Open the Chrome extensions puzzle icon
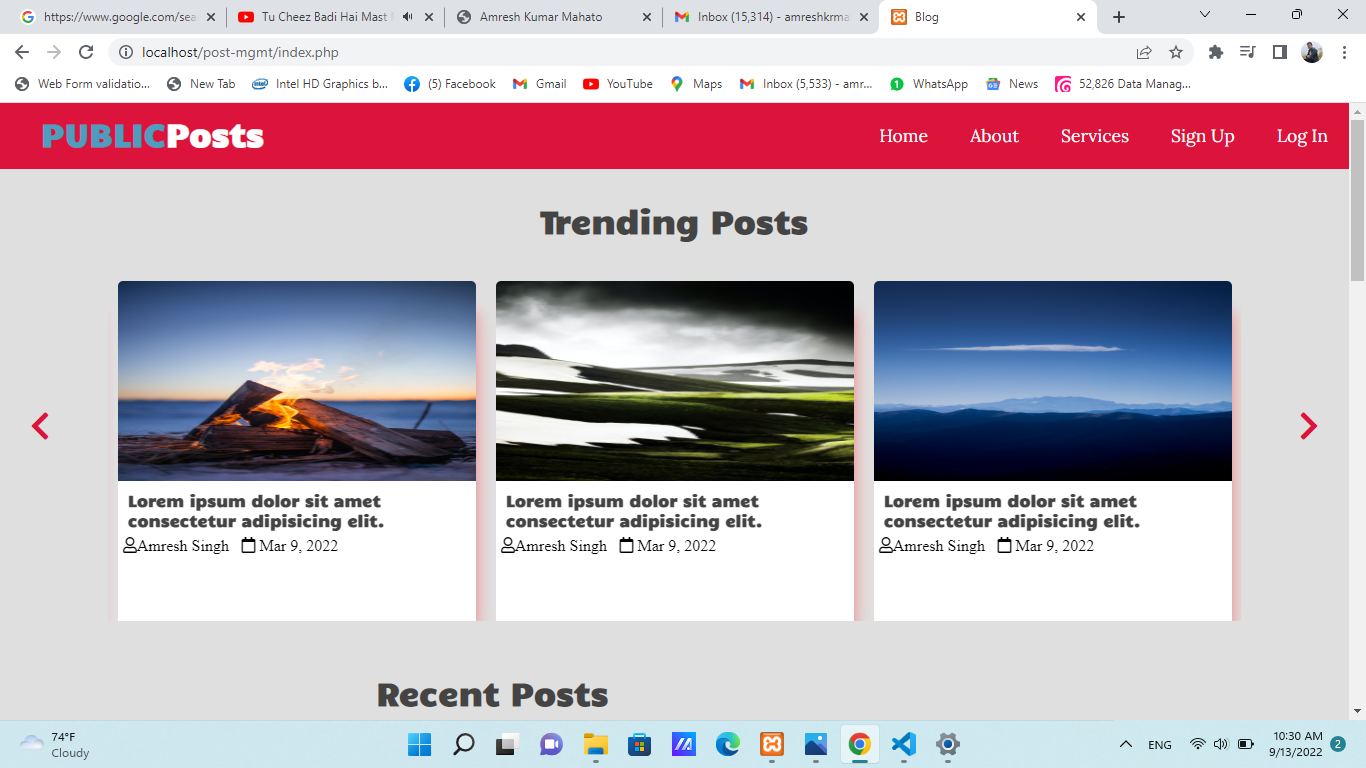 pos(1216,52)
